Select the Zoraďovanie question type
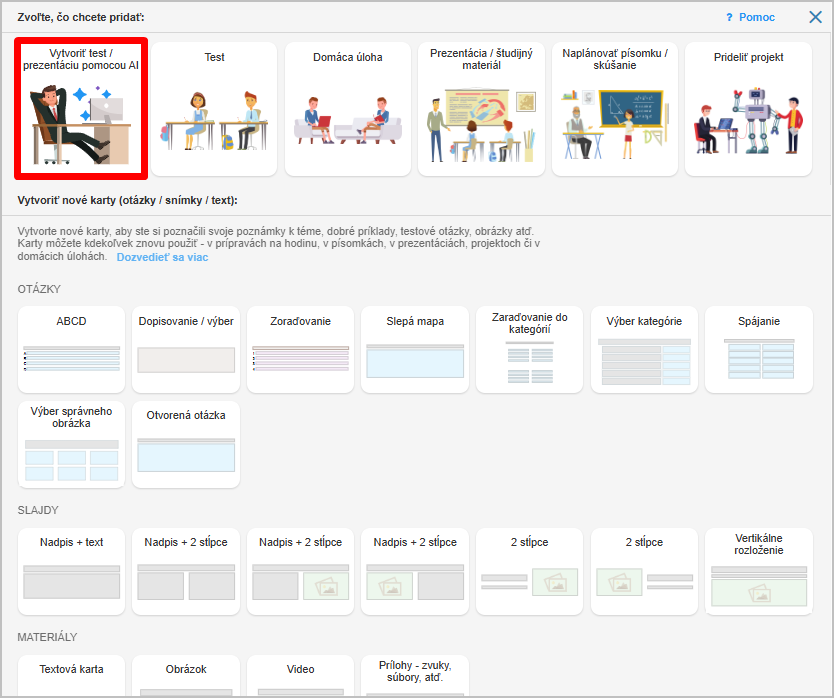Screen dimensions: 834x698 [300, 349]
